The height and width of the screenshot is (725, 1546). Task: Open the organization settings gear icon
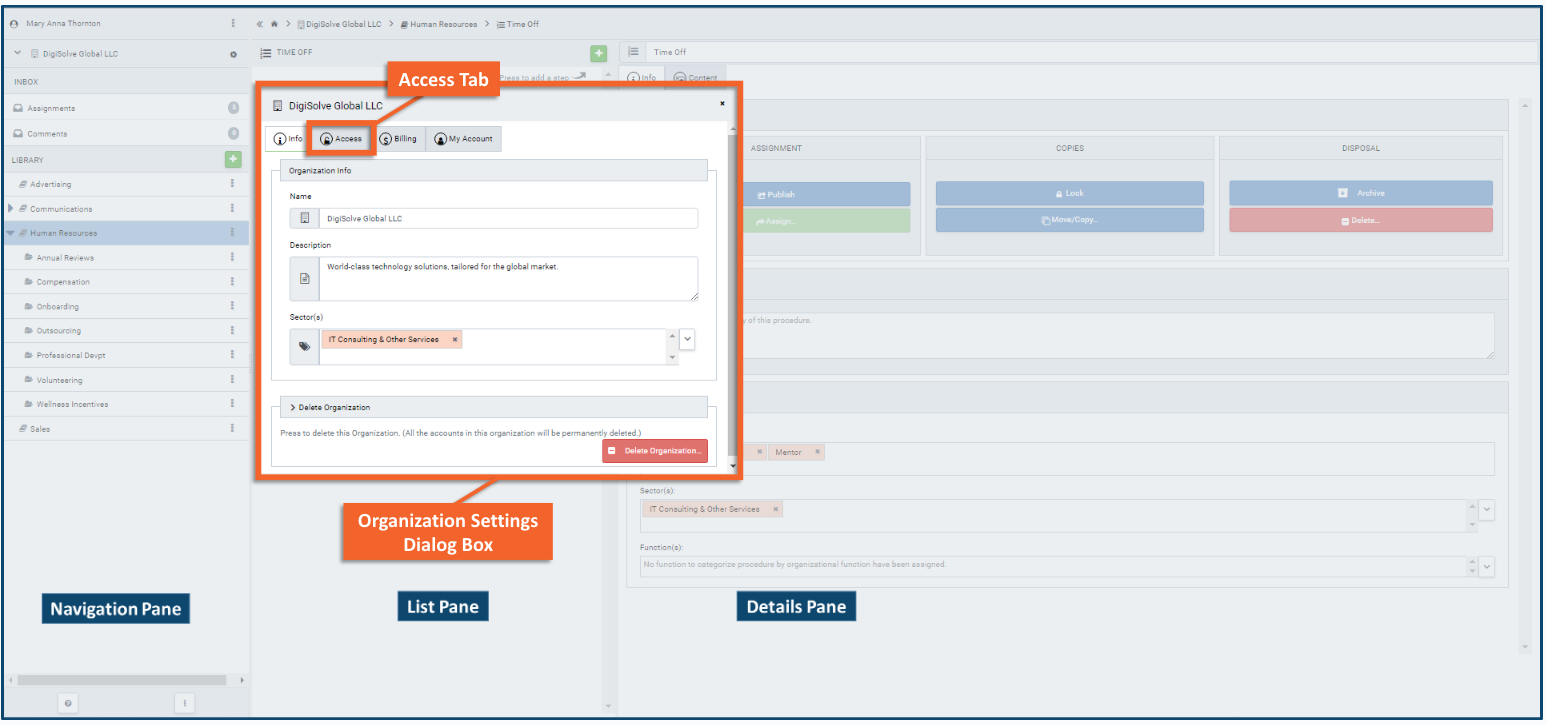(x=233, y=54)
